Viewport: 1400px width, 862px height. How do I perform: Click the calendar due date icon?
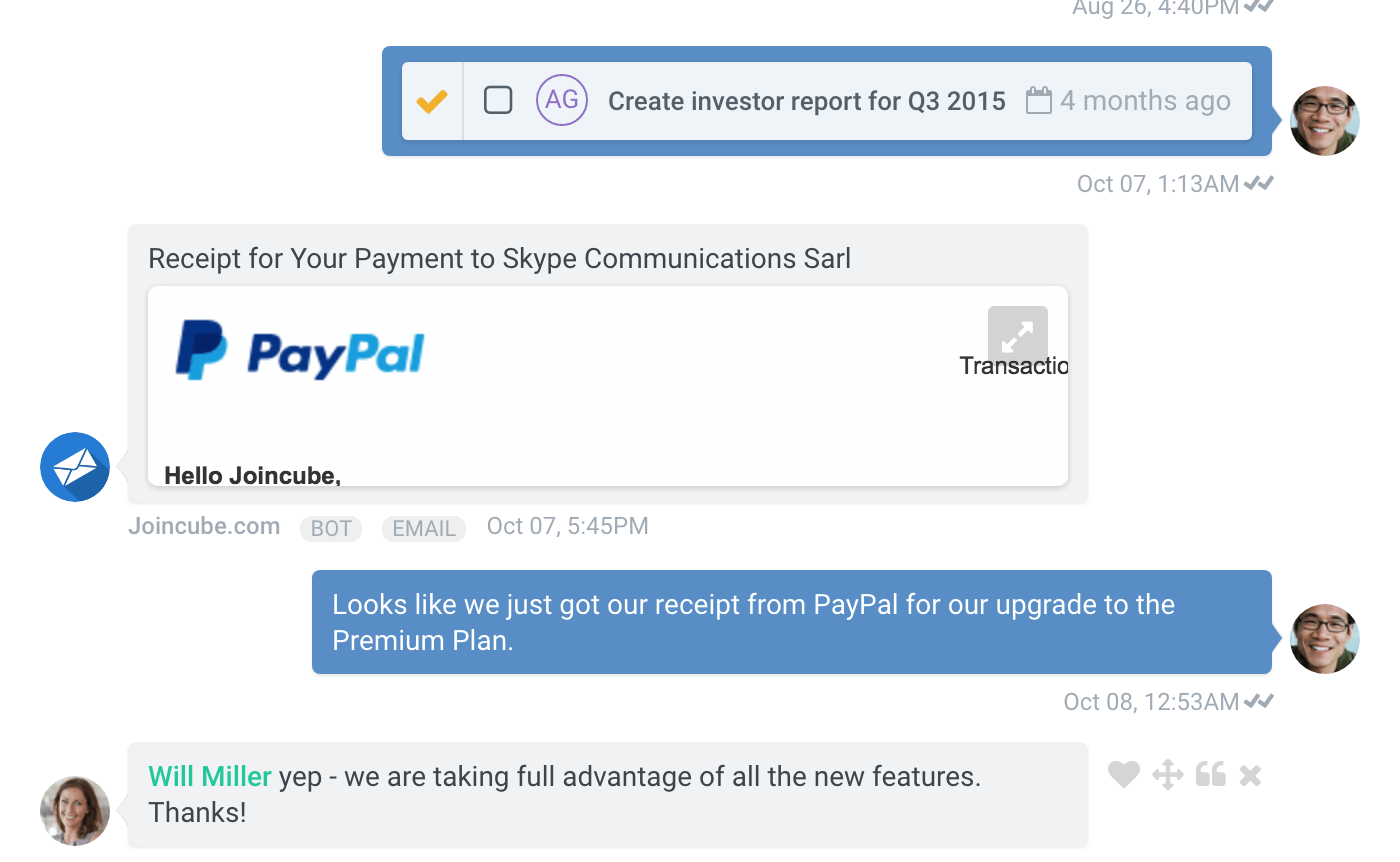point(1039,100)
